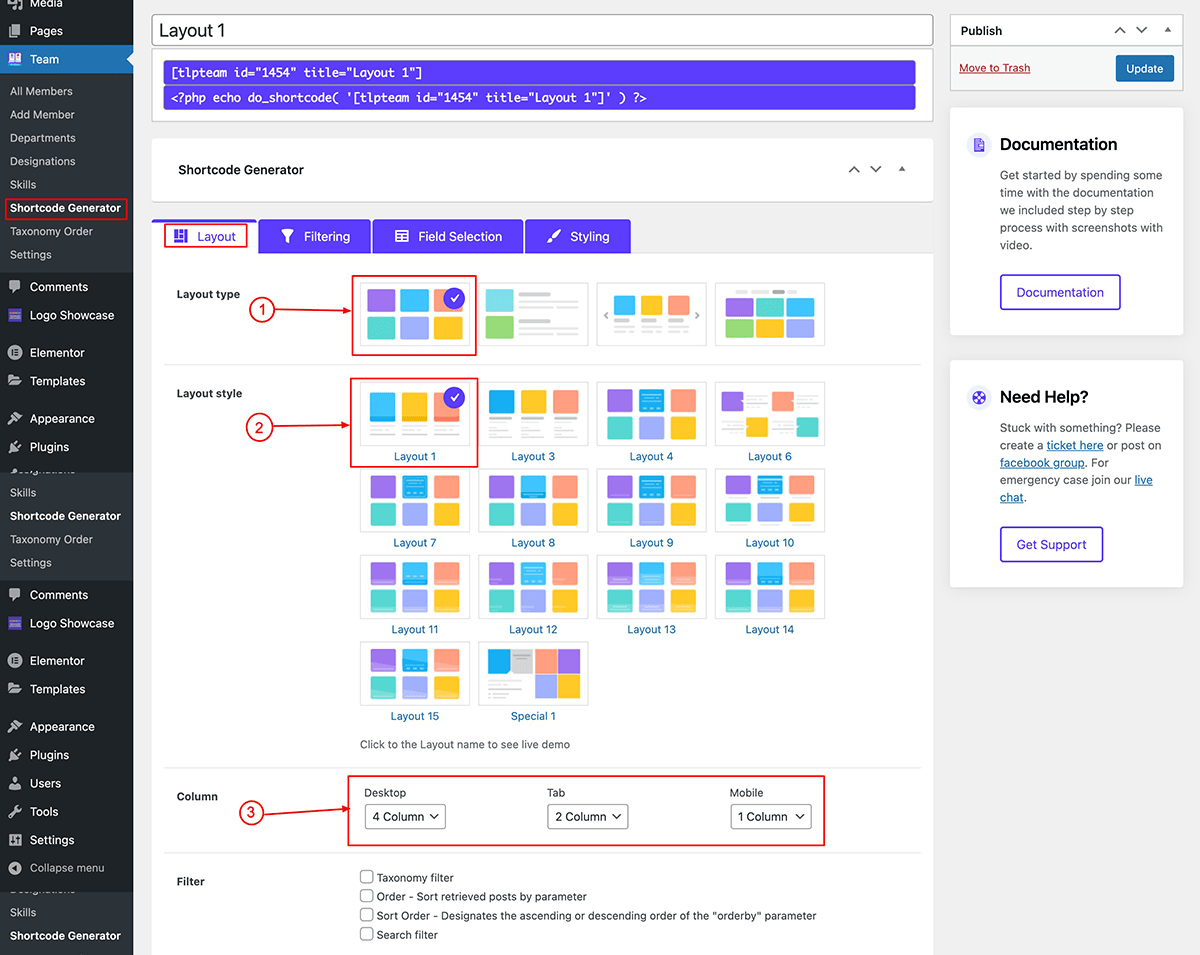Click the Tools wrench icon
The image size is (1200, 955).
[15, 812]
